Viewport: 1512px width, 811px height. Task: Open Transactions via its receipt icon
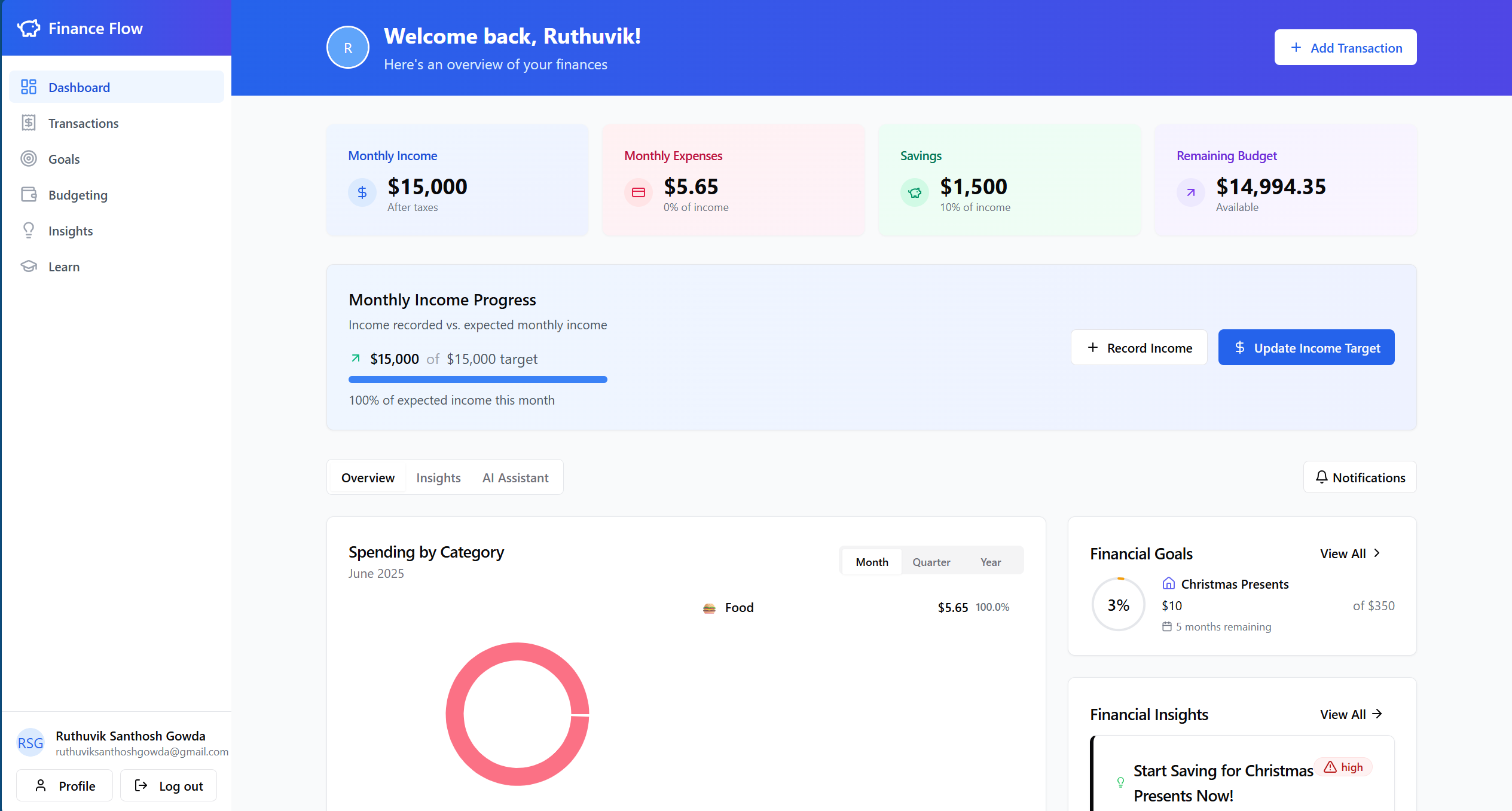click(x=29, y=123)
